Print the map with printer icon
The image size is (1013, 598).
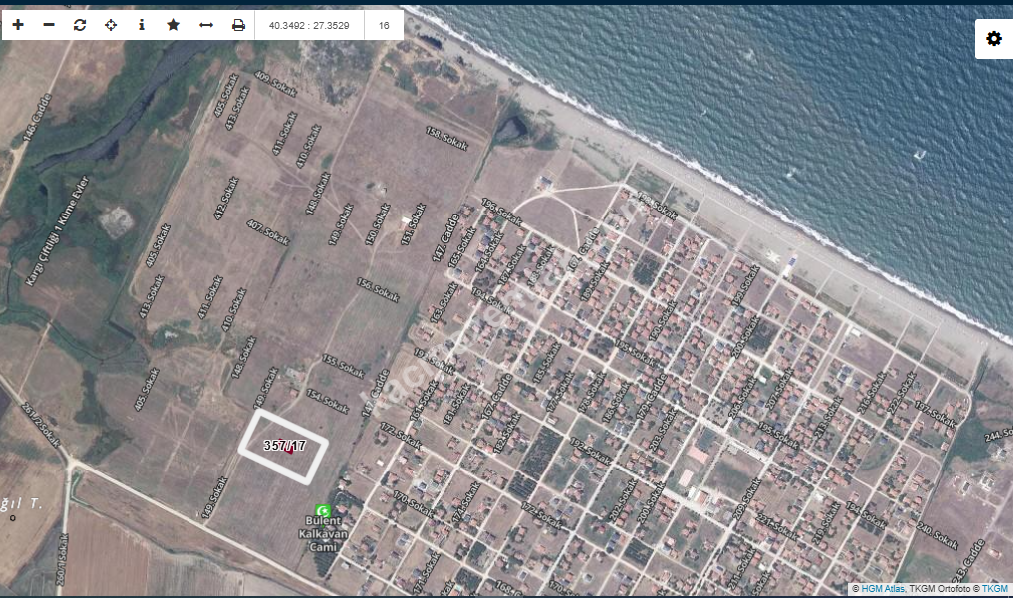pos(238,25)
